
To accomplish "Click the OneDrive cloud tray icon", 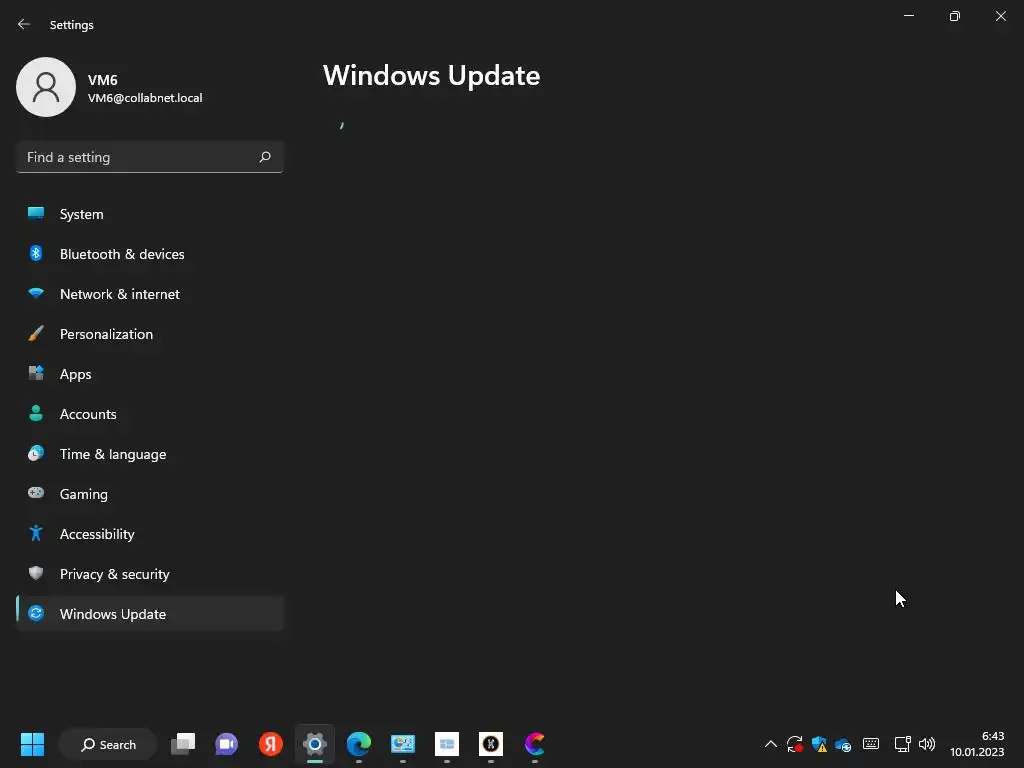I will pos(843,744).
